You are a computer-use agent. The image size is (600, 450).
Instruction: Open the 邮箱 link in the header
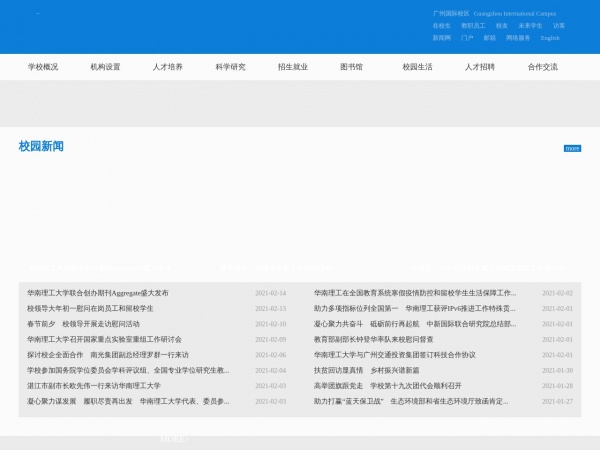coord(489,38)
